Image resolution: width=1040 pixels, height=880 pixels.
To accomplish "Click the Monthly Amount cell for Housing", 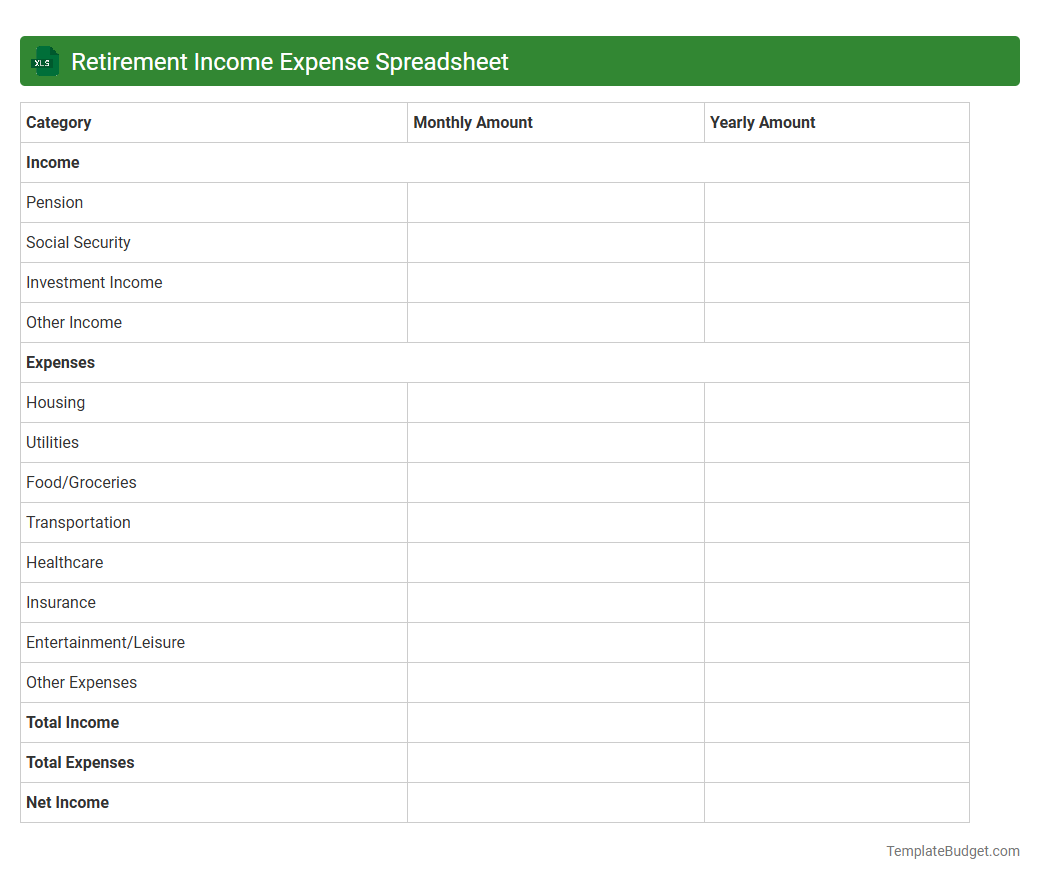I will point(555,402).
